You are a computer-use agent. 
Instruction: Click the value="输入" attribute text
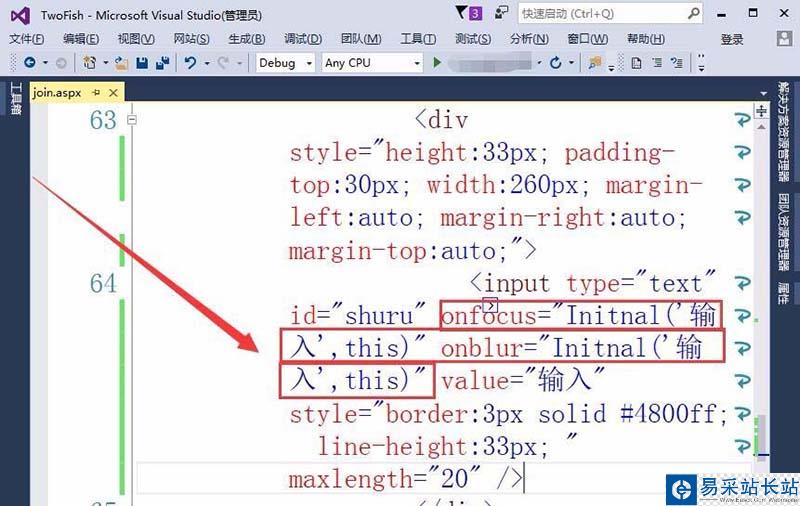click(522, 381)
